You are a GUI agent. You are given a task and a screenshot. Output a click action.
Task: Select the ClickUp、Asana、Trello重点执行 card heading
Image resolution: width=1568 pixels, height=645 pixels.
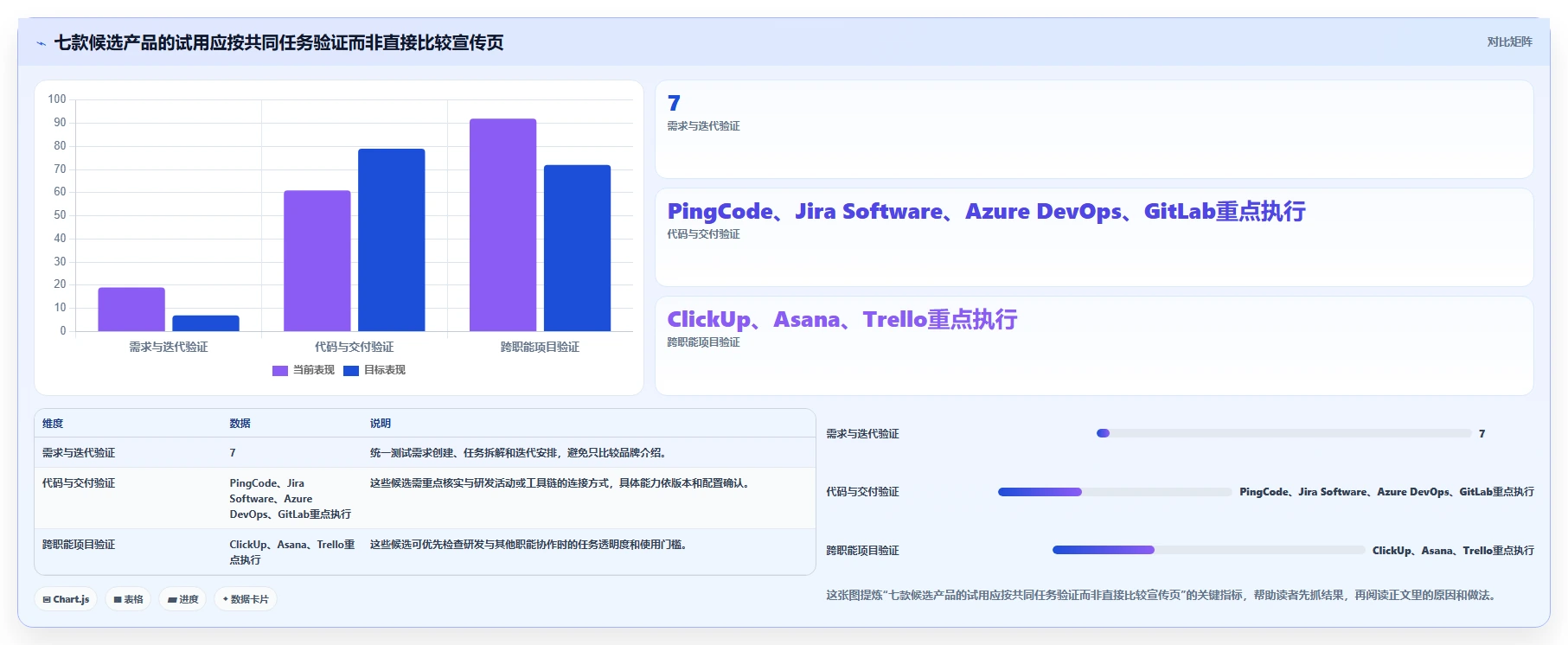pos(842,320)
